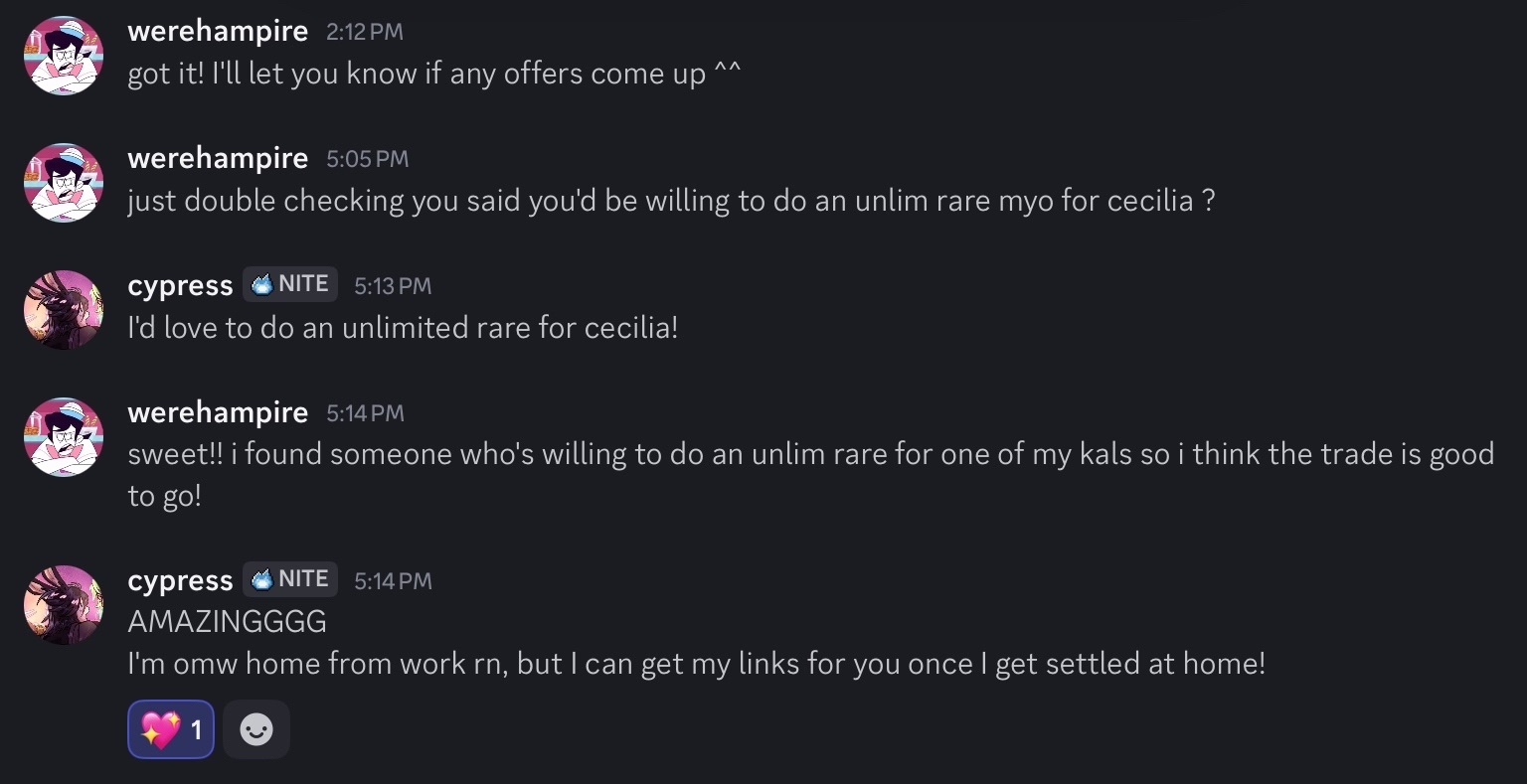Viewport: 1527px width, 784px height.
Task: Click the 5:13 PM timestamp
Action: [x=393, y=286]
